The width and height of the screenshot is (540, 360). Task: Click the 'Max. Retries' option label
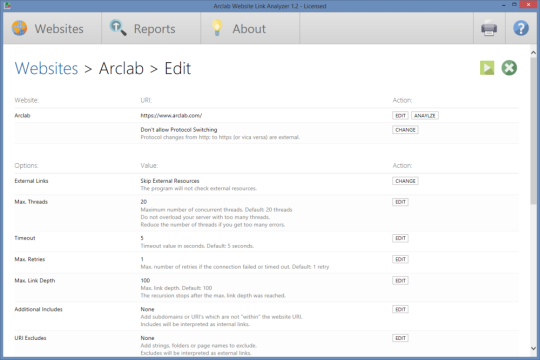tap(30, 259)
